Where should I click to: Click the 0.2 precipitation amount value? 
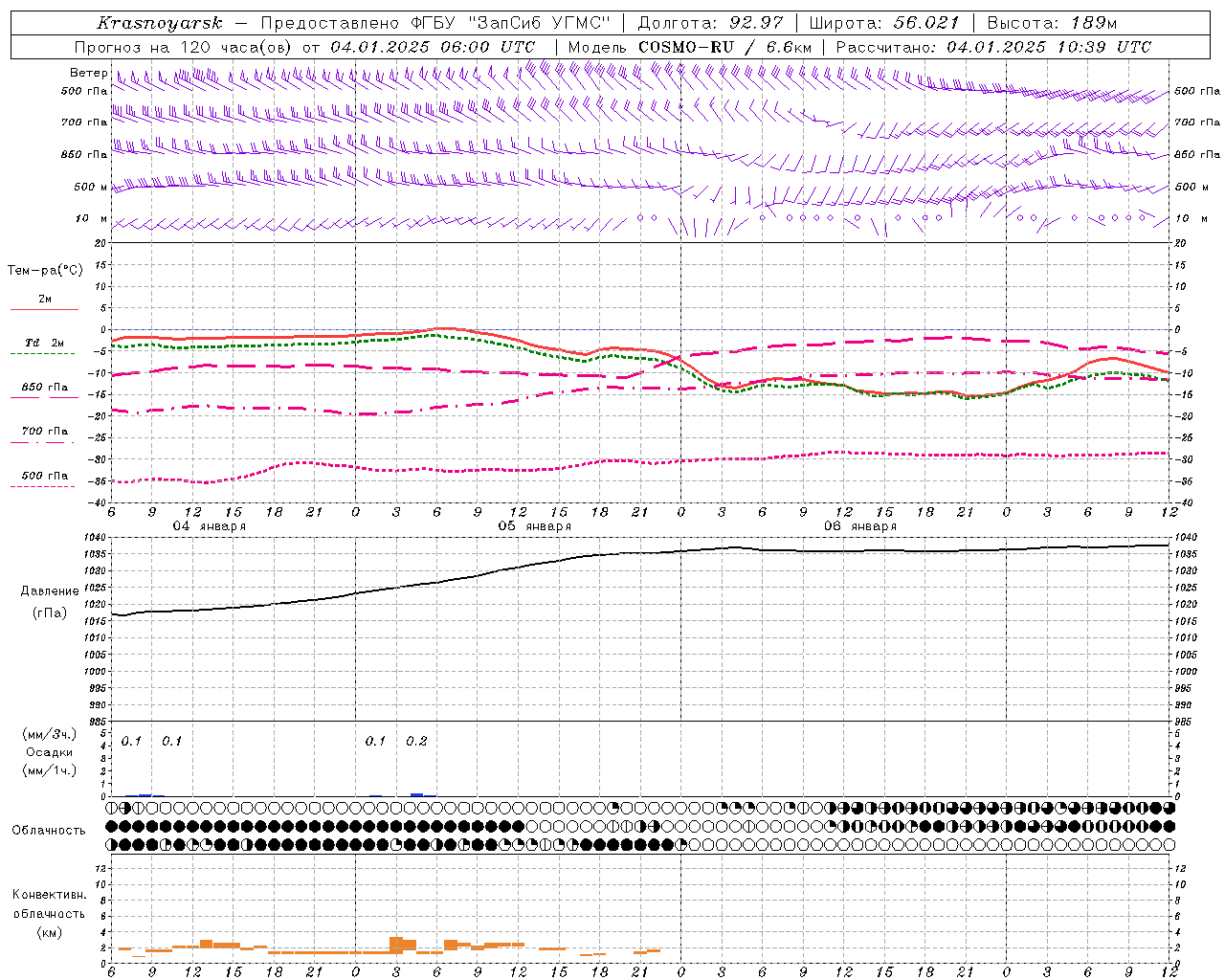pos(416,742)
